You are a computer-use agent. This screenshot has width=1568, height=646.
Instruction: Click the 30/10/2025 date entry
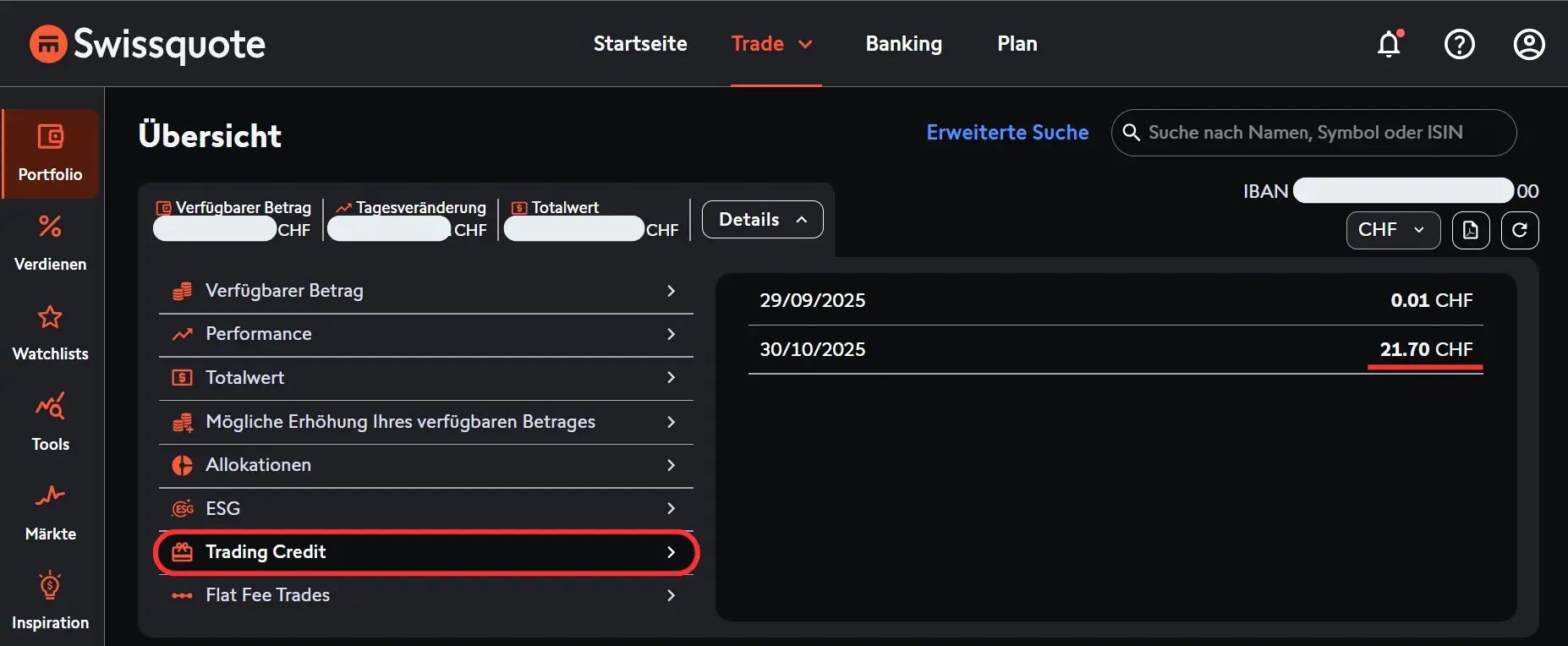813,349
